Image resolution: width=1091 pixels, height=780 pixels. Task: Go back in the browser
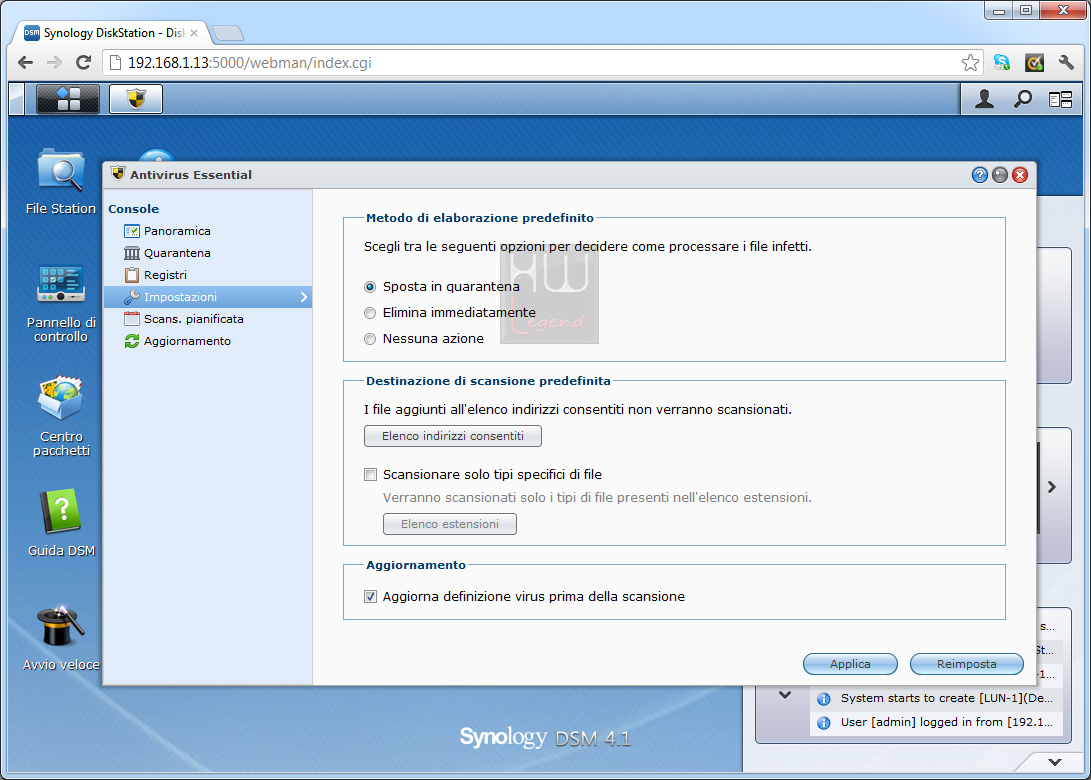click(26, 63)
